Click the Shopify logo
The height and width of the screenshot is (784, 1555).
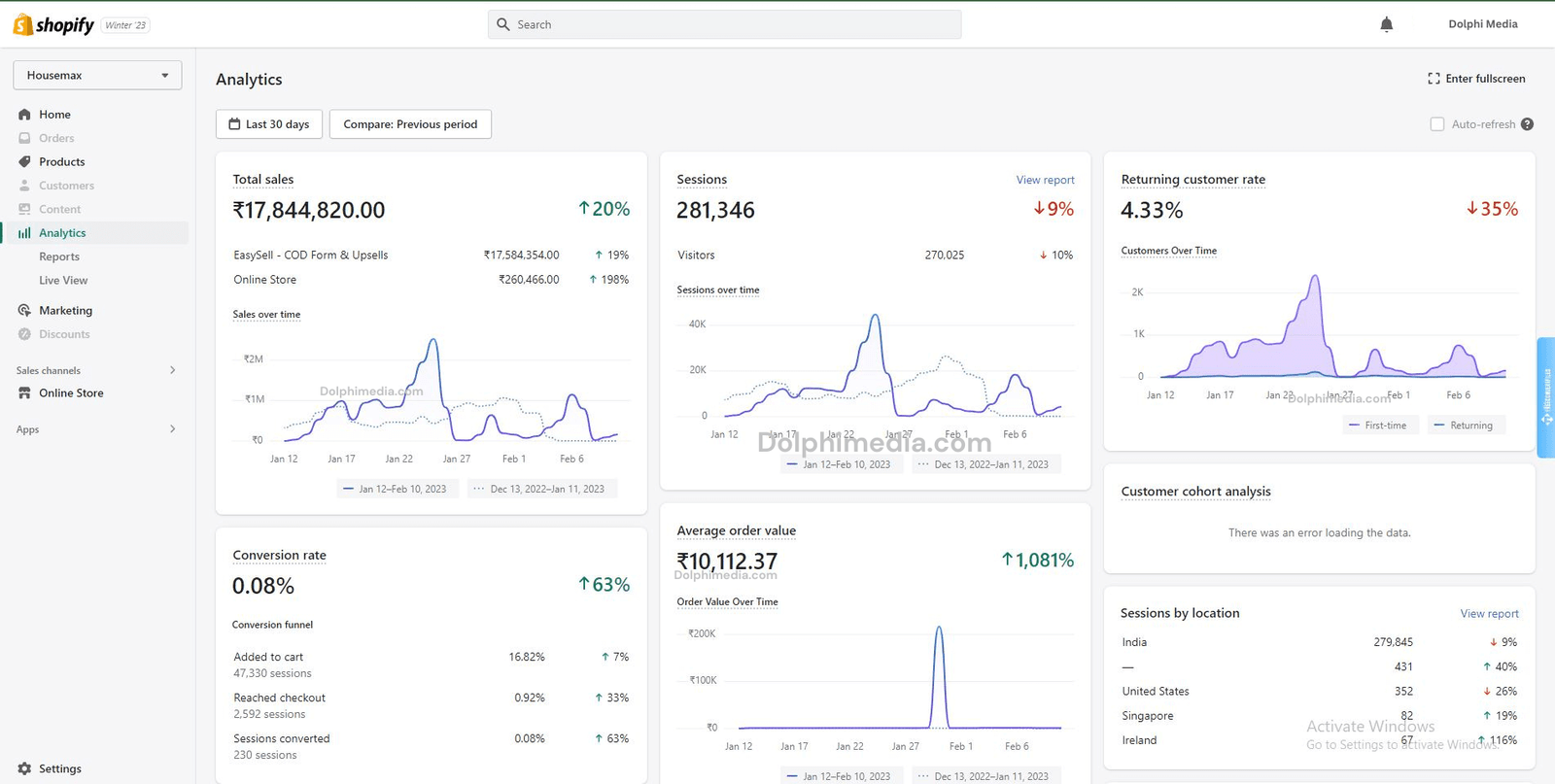pos(53,25)
